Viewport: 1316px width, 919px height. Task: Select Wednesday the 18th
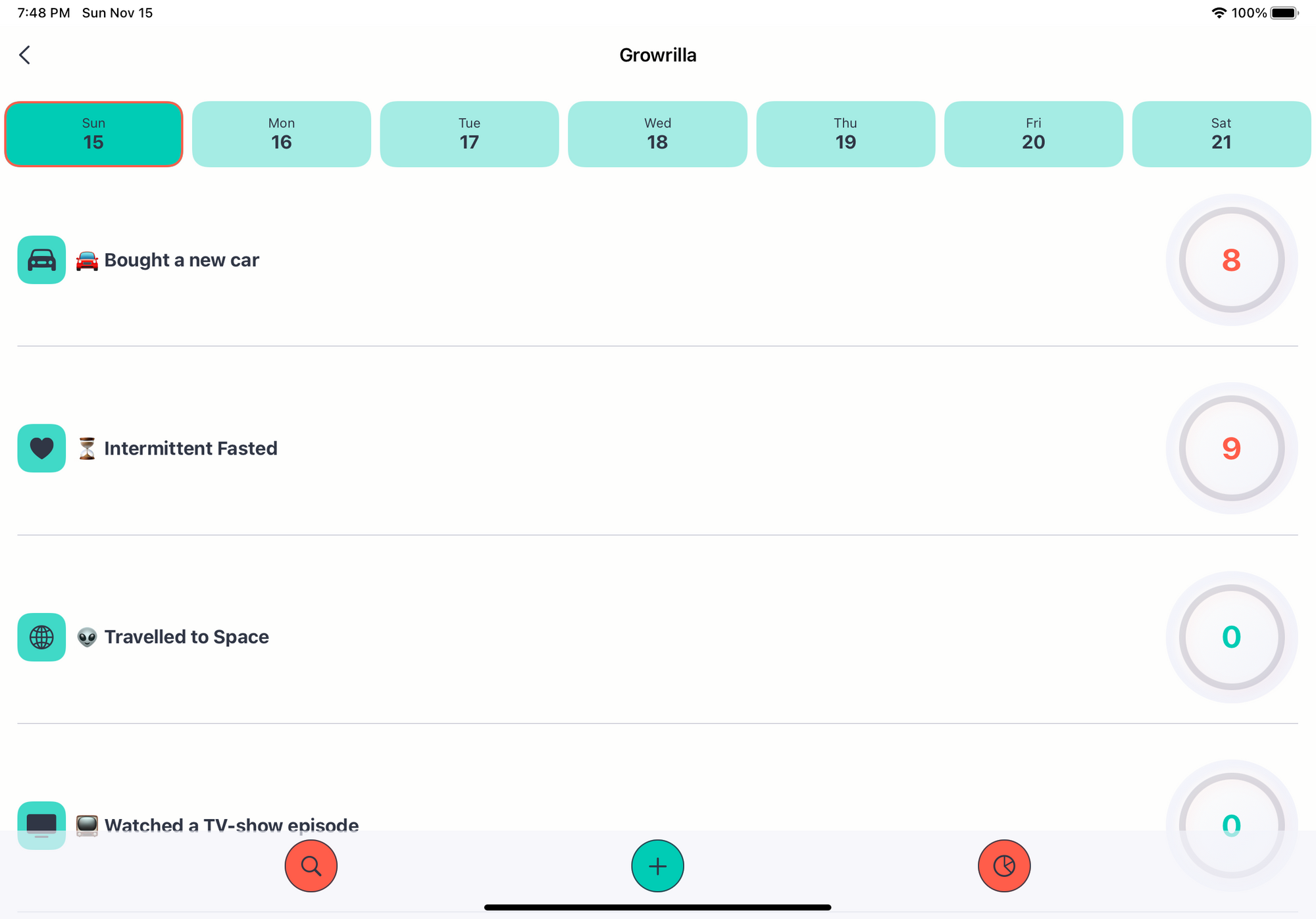pos(657,134)
